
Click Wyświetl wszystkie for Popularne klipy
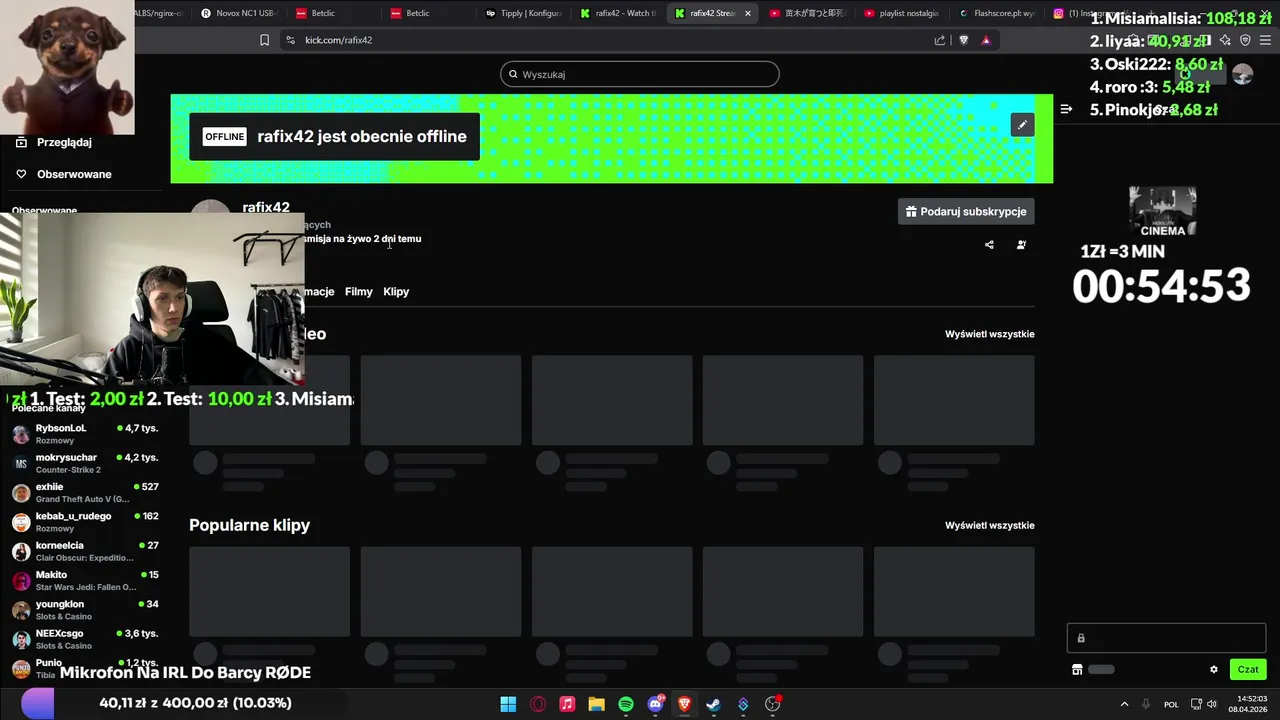tap(990, 525)
